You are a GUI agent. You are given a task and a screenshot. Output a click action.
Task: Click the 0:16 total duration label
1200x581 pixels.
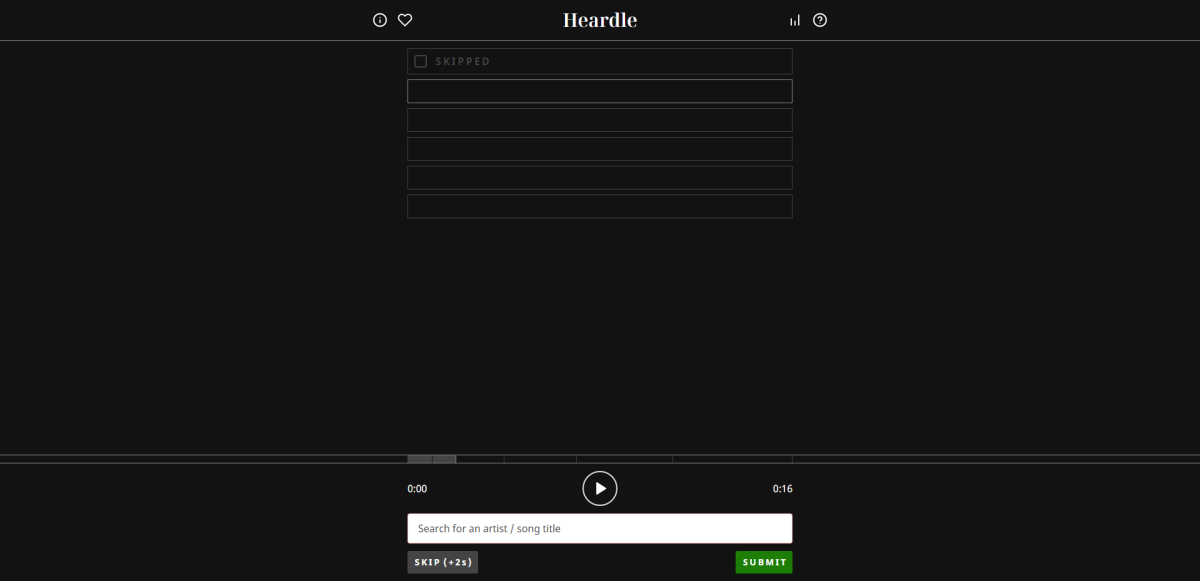click(782, 489)
